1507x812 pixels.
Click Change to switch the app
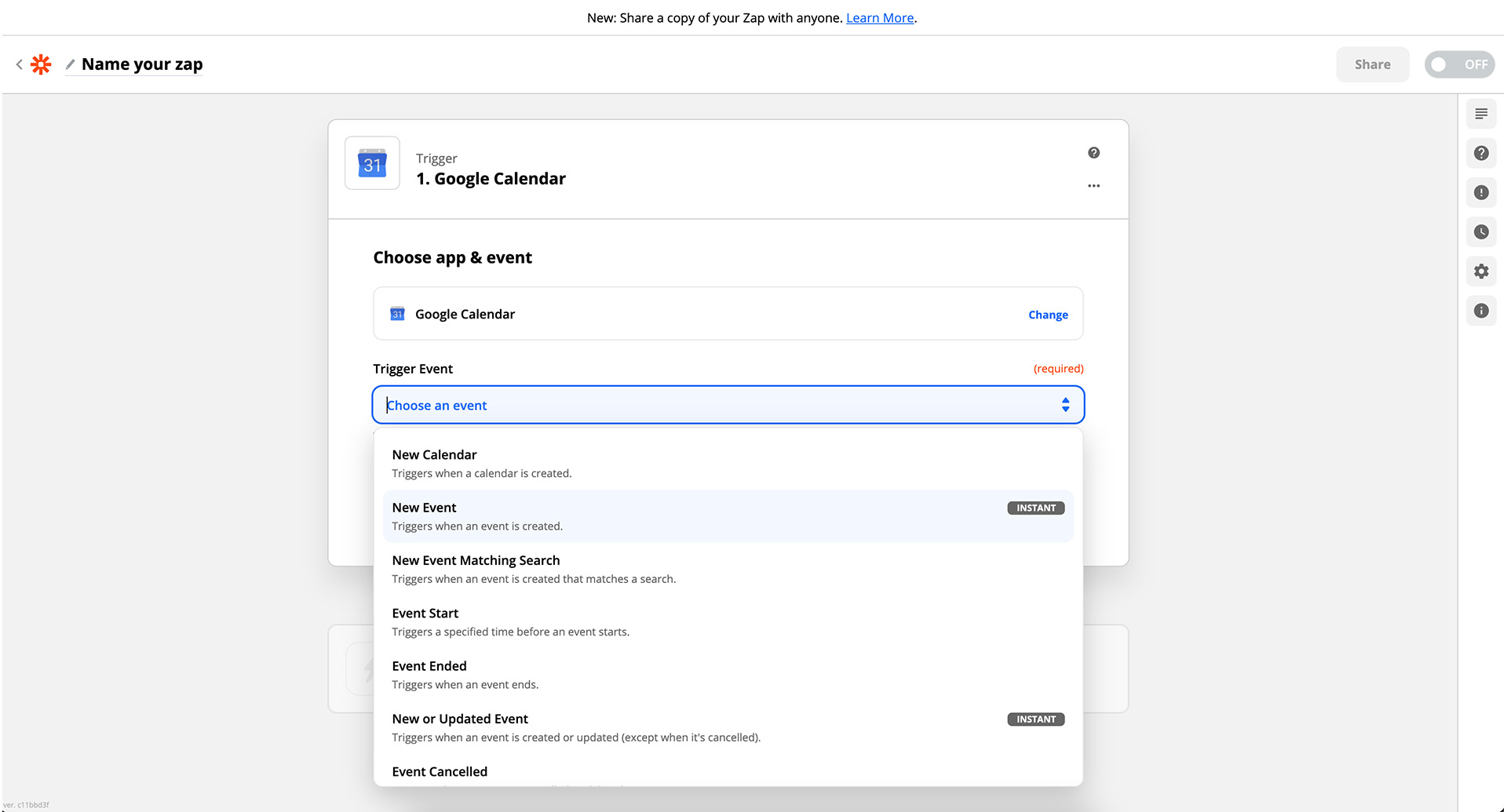point(1048,315)
